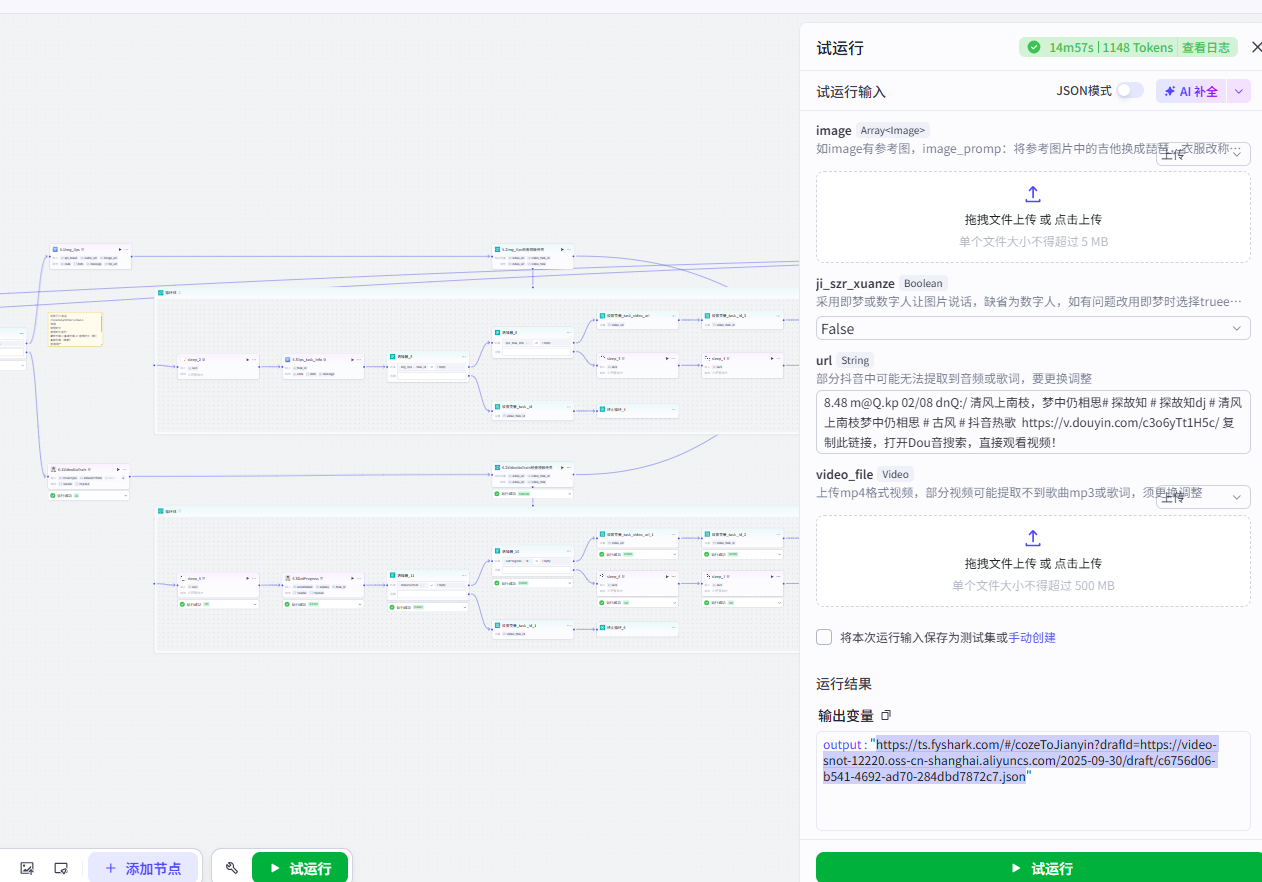1262x882 pixels.
Task: Click the green success checkmark status badge
Action: click(x=1034, y=47)
